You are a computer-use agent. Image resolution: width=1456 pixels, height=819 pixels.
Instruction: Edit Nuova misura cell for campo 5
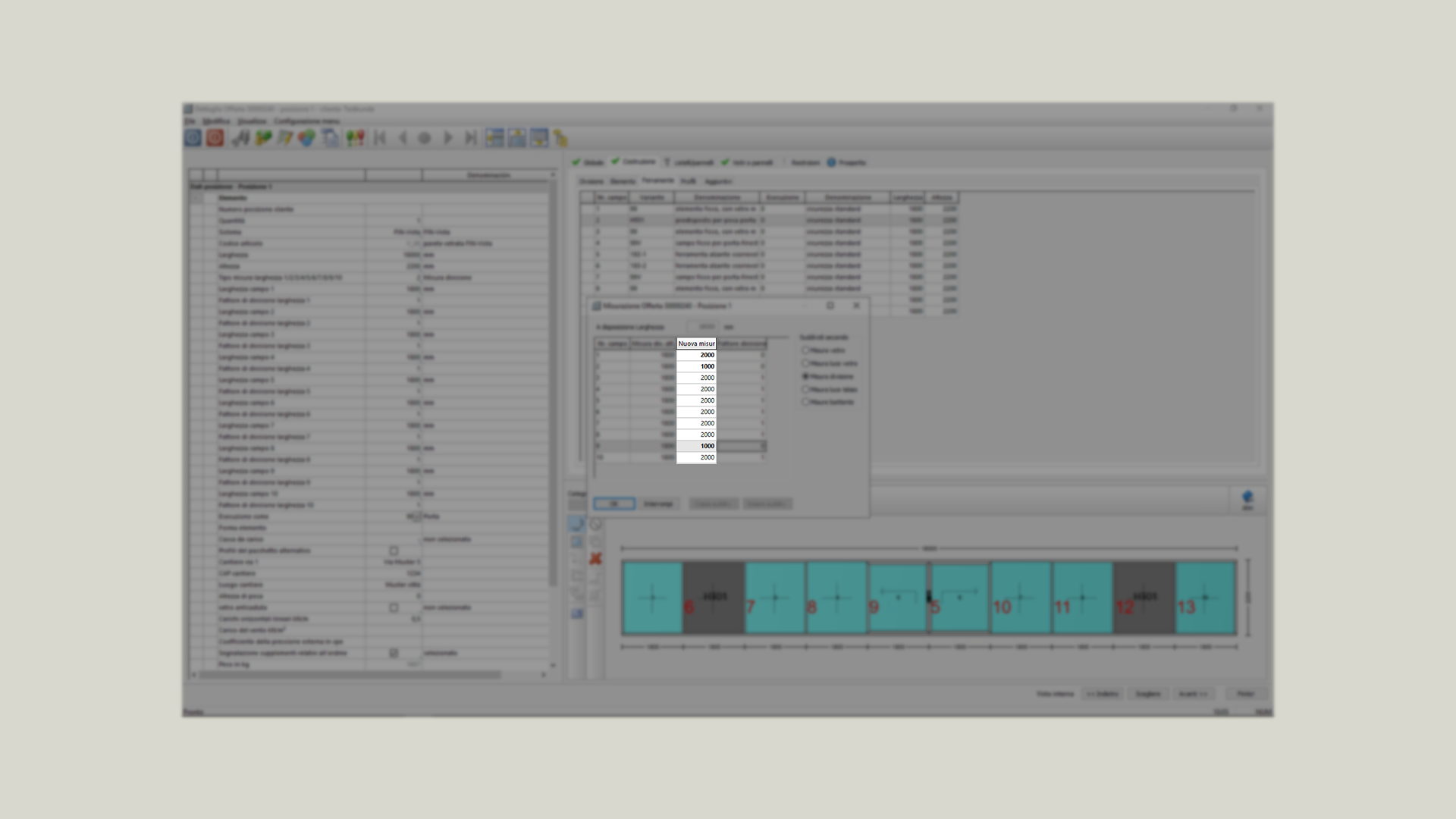[696, 400]
